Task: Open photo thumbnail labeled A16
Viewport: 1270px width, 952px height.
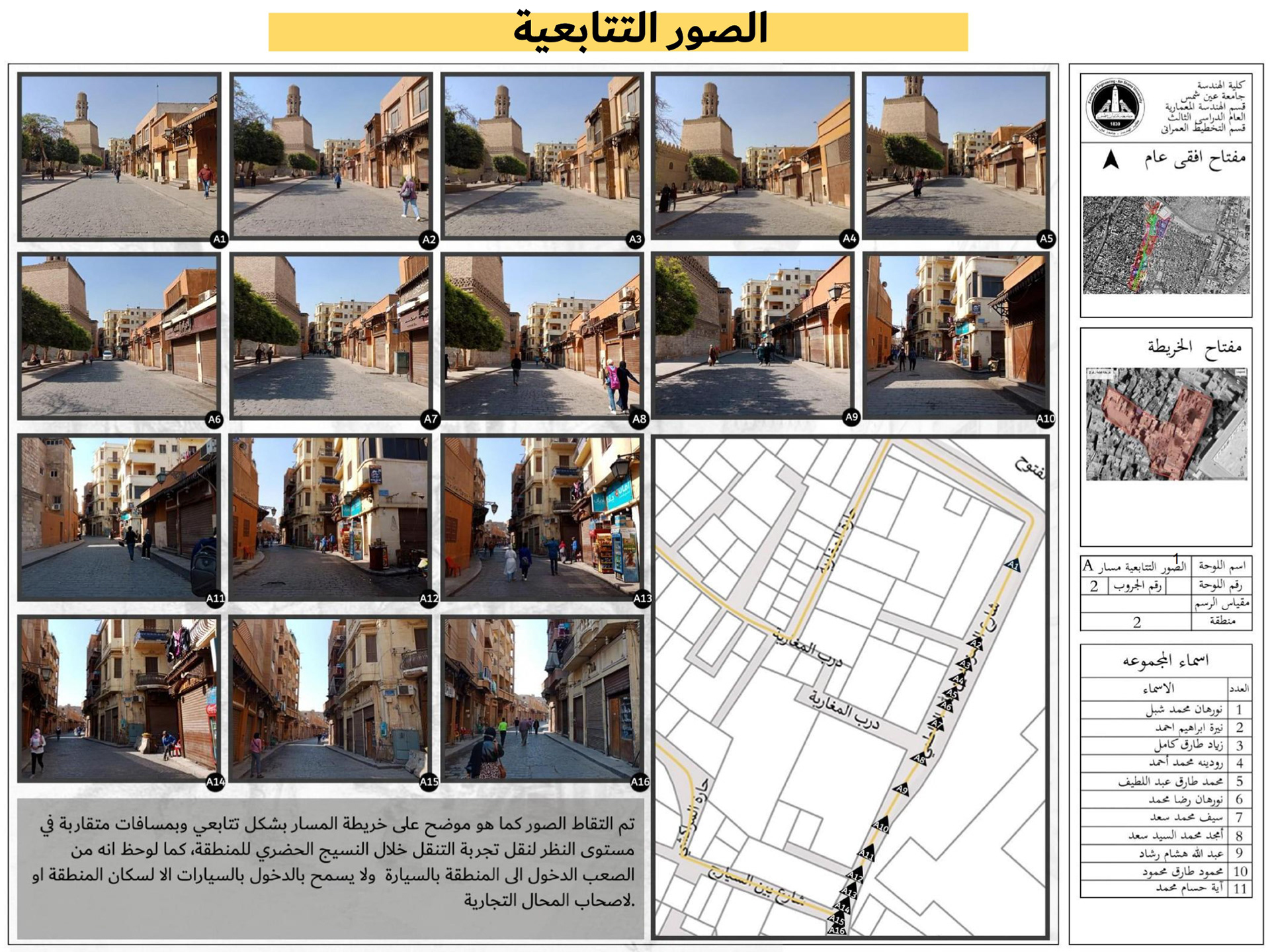Action: point(542,698)
